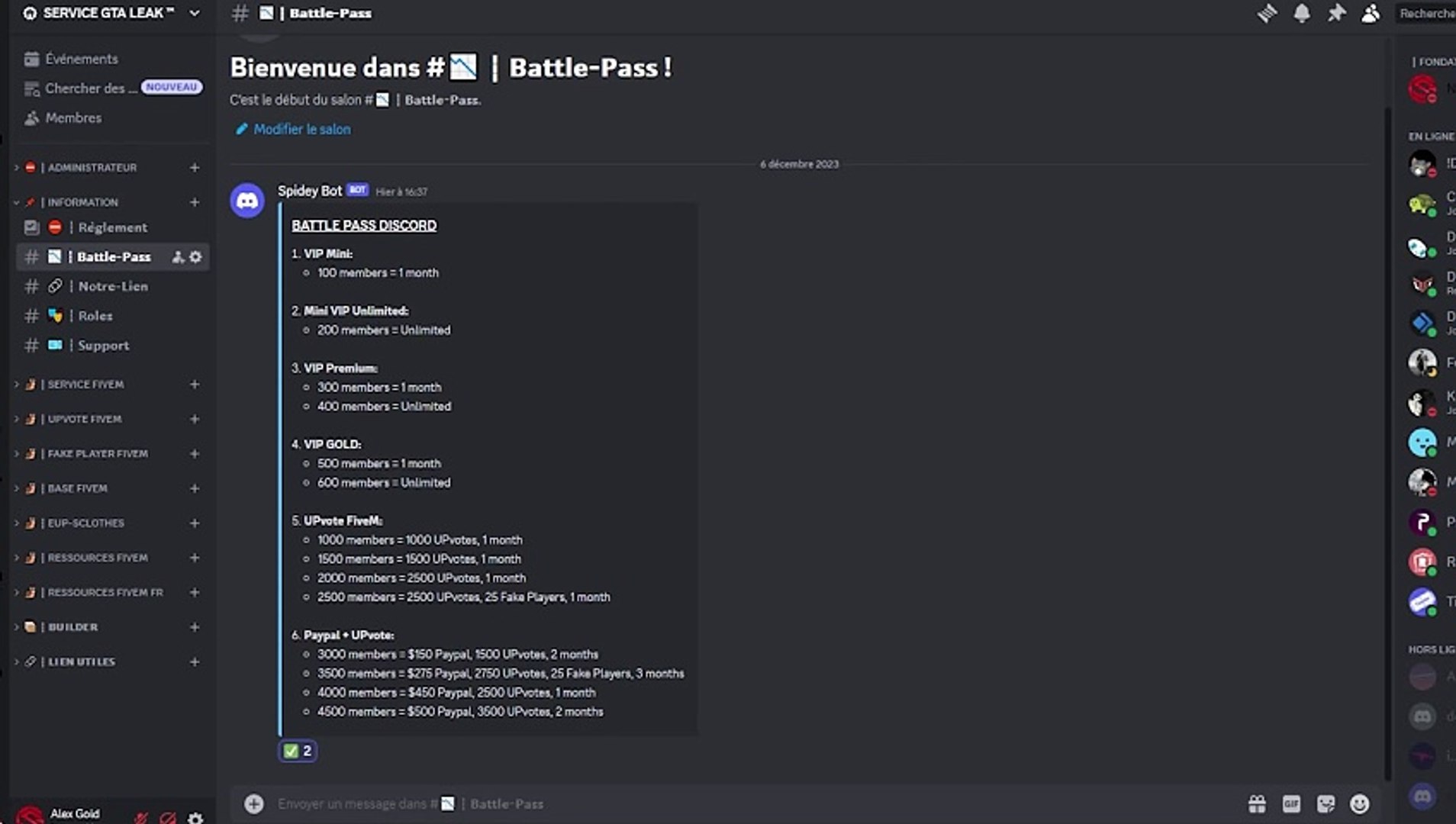
Task: Create a channel in INFORMATION category
Action: pyautogui.click(x=195, y=202)
